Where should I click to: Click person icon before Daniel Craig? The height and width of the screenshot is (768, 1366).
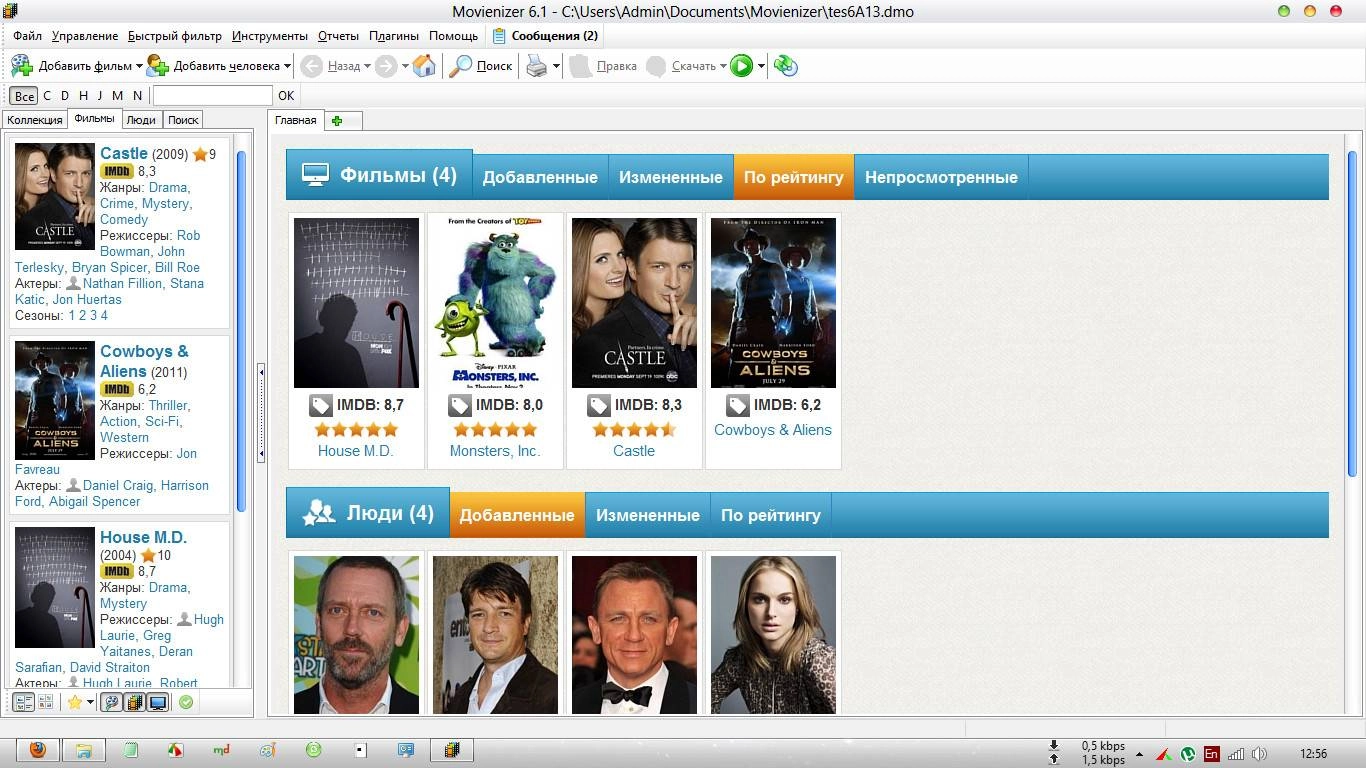(x=73, y=486)
